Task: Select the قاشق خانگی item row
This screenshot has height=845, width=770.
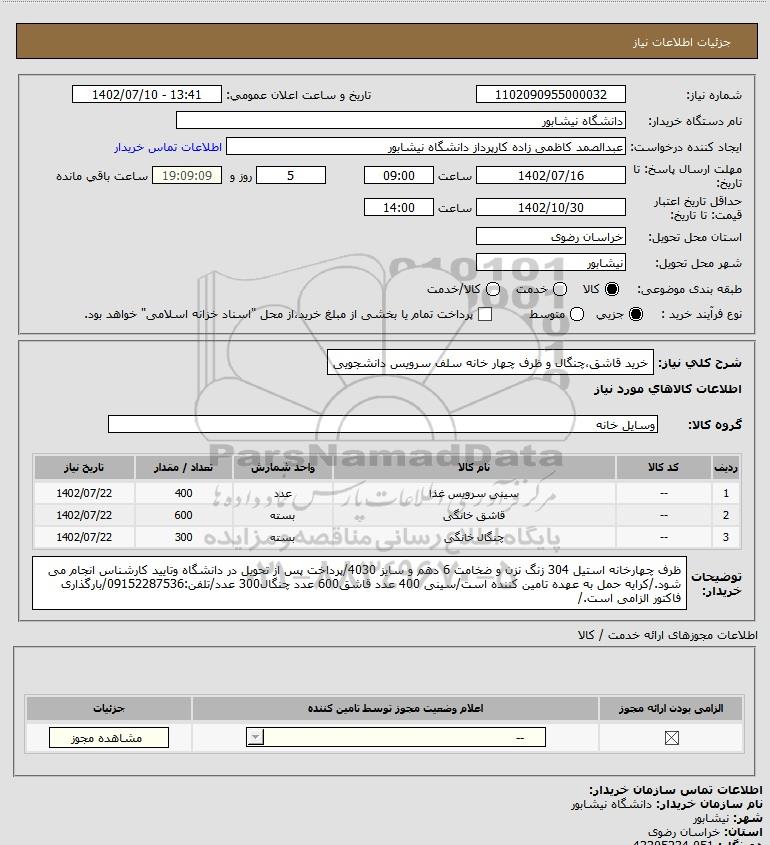Action: (387, 515)
